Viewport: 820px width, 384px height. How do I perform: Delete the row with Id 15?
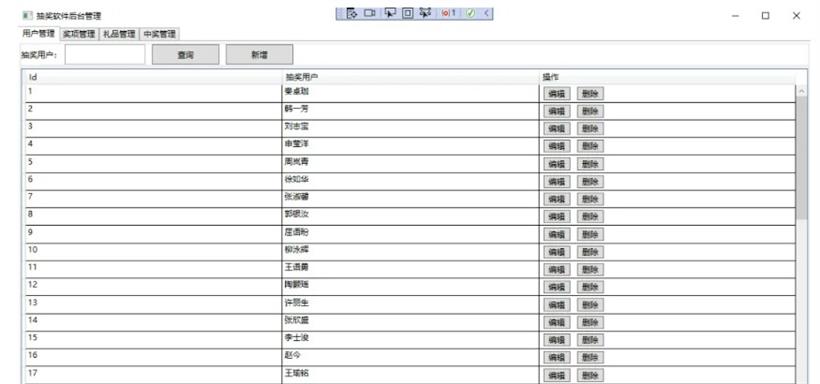pos(590,340)
